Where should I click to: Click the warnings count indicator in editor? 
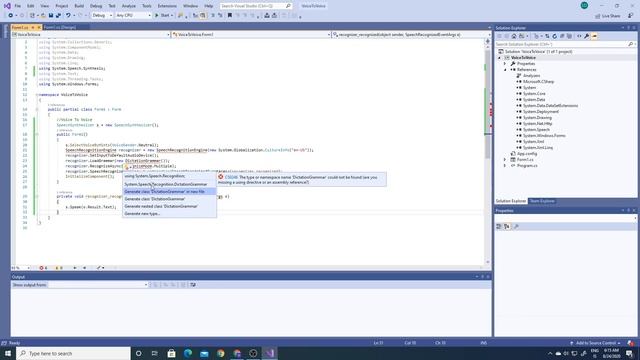[x=59, y=268]
